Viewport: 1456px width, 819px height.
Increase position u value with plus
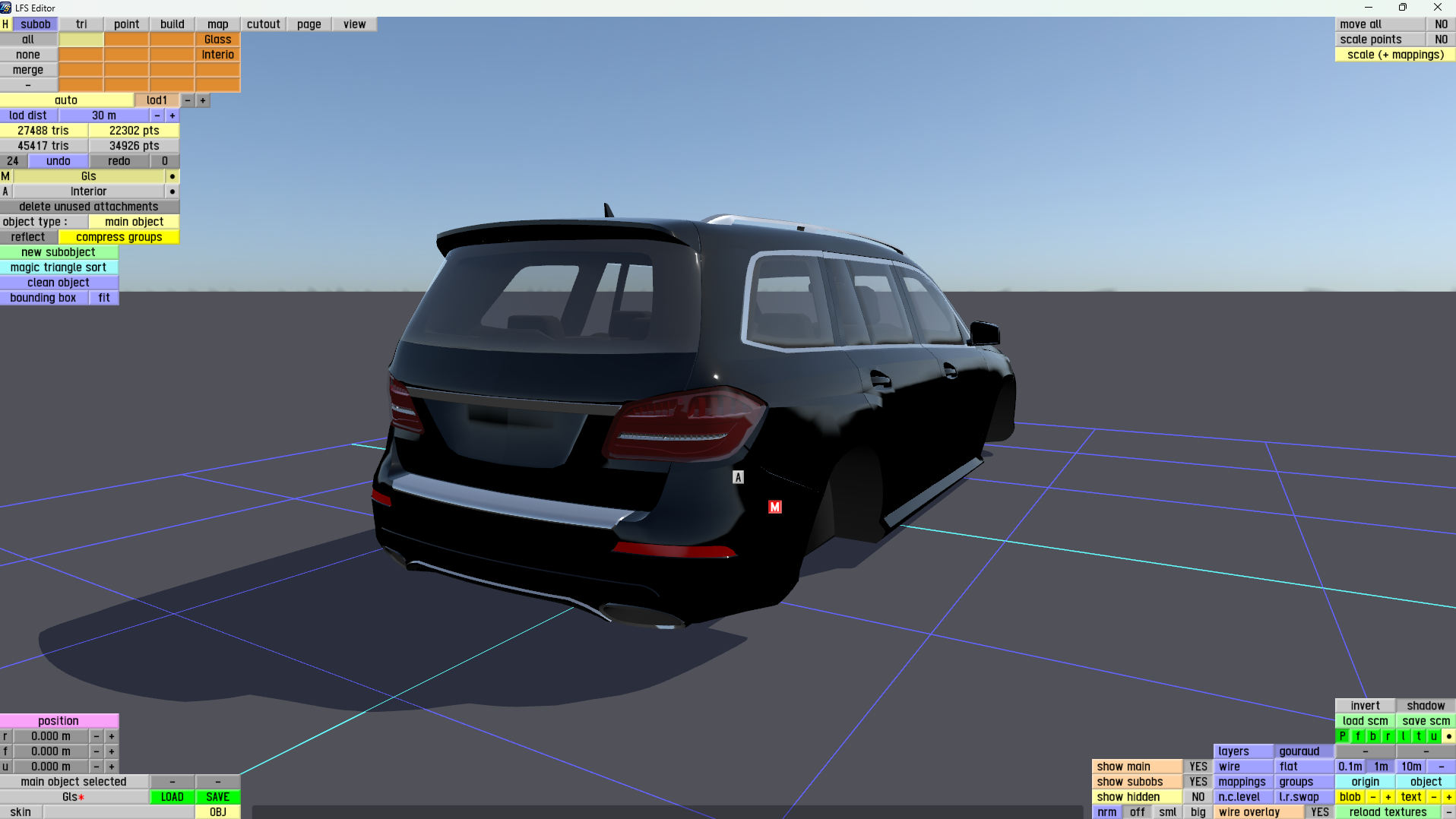112,767
